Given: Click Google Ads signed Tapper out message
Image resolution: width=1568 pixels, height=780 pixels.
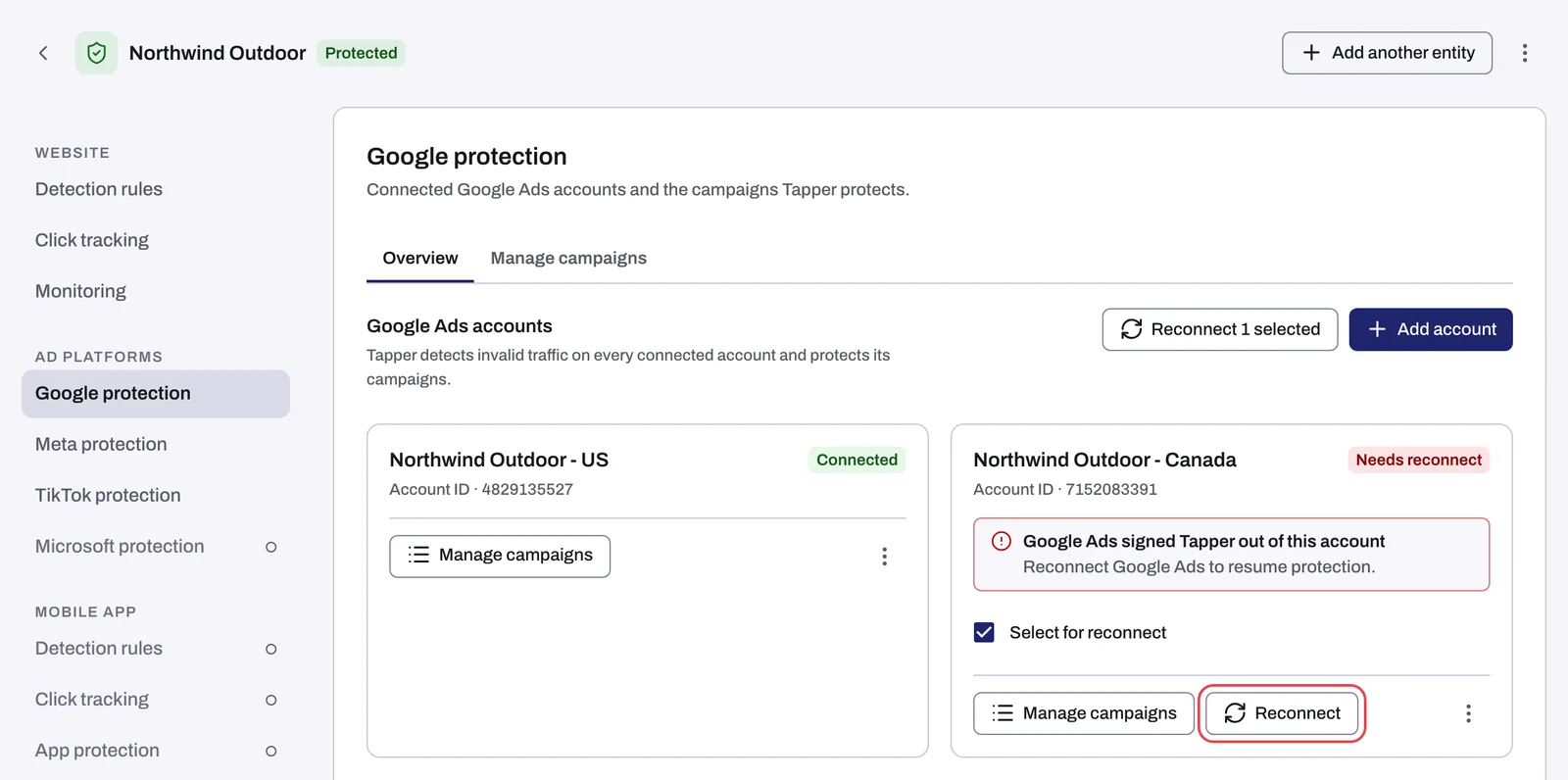Looking at the screenshot, I should [1203, 541].
